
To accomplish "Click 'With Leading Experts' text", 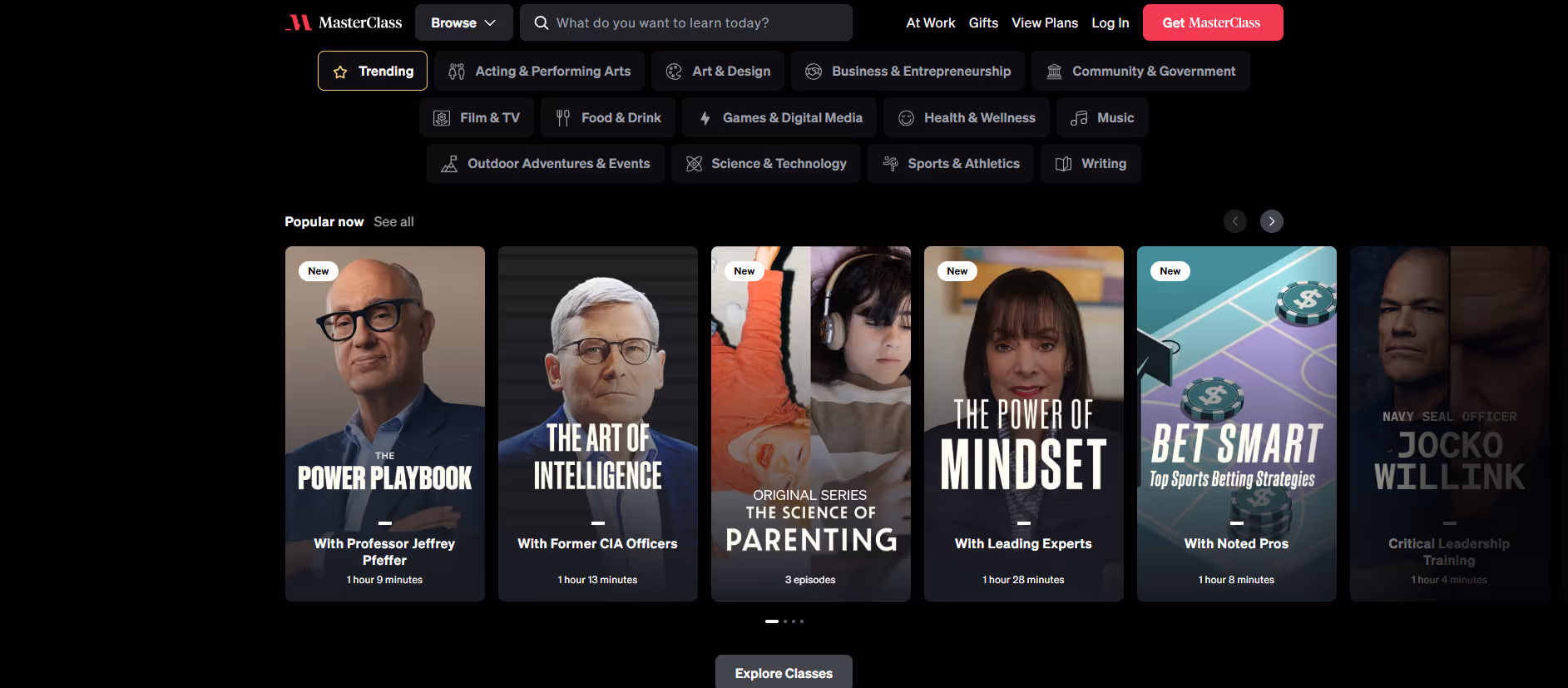I will (1023, 543).
